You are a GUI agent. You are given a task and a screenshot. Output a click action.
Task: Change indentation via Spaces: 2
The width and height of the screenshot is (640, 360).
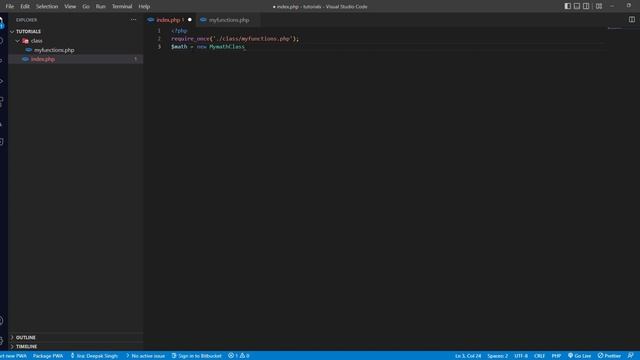(498, 356)
